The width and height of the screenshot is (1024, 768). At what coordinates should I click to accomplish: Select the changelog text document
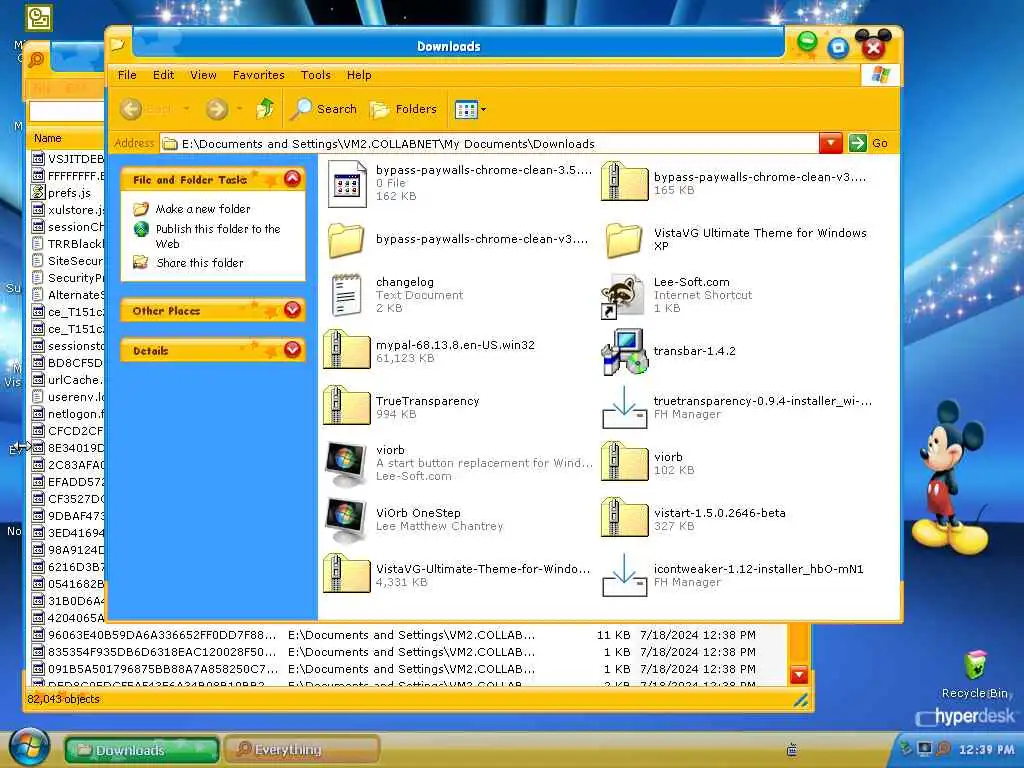[346, 295]
